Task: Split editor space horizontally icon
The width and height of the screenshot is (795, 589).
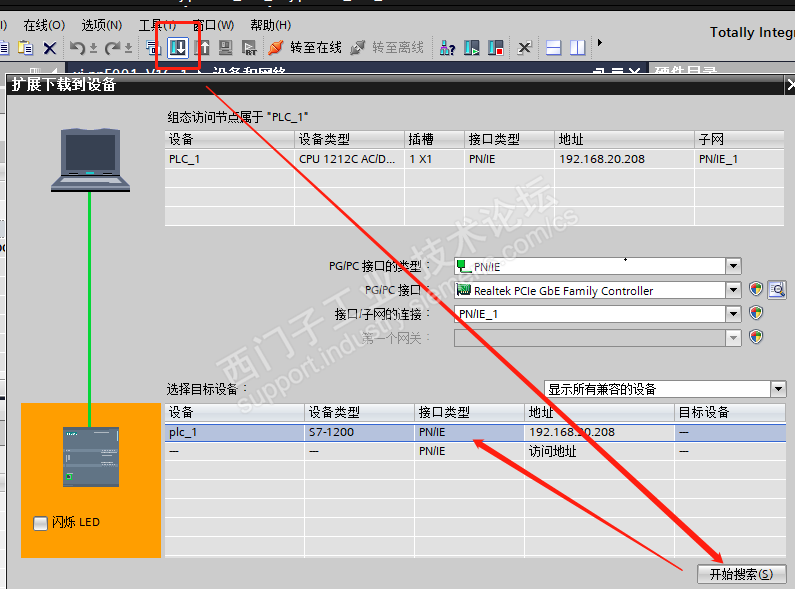Action: click(553, 48)
